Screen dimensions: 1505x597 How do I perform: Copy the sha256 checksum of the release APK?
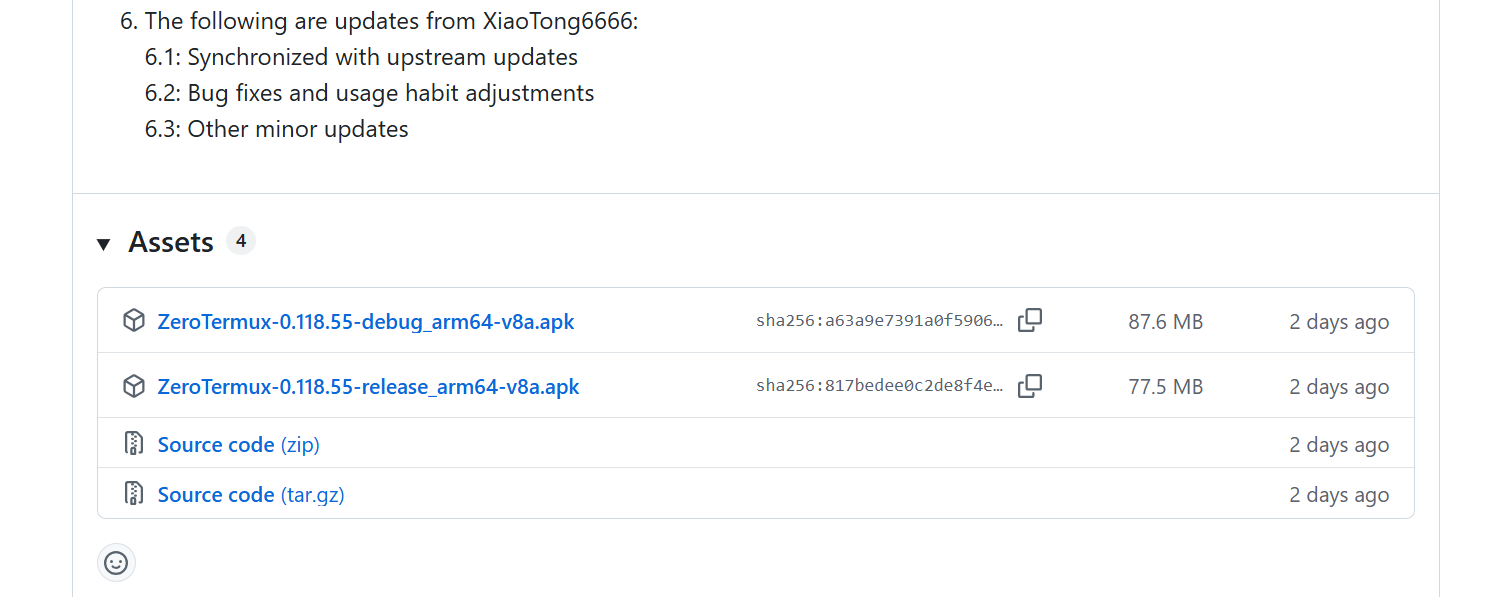pyautogui.click(x=1030, y=385)
